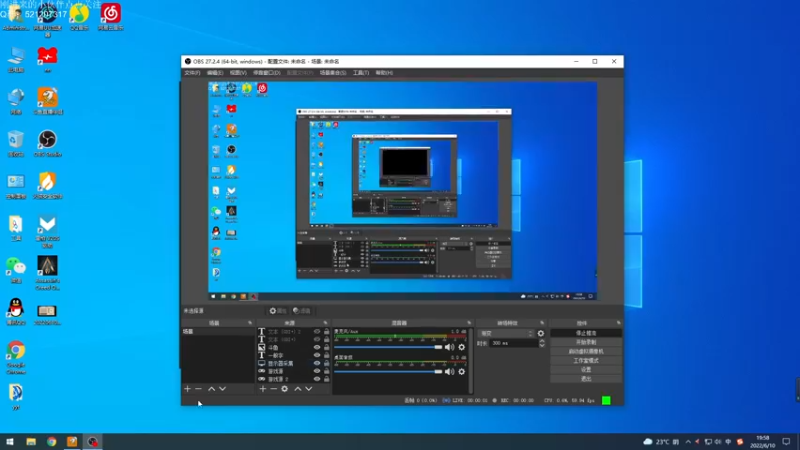This screenshot has height=450, width=800.
Task: Click 启动虚拟摄像机 button
Action: (x=586, y=352)
